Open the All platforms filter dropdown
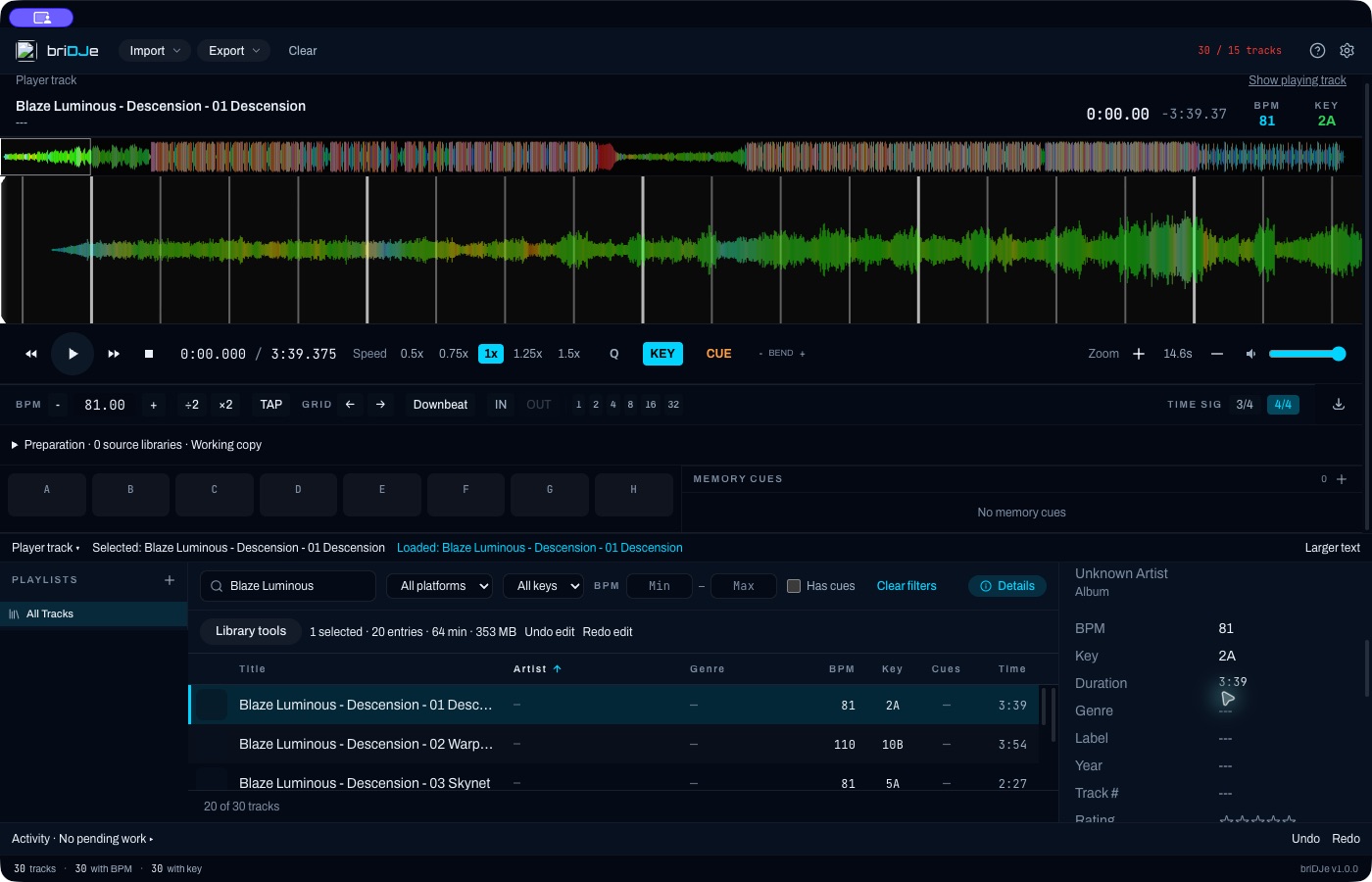 [439, 586]
